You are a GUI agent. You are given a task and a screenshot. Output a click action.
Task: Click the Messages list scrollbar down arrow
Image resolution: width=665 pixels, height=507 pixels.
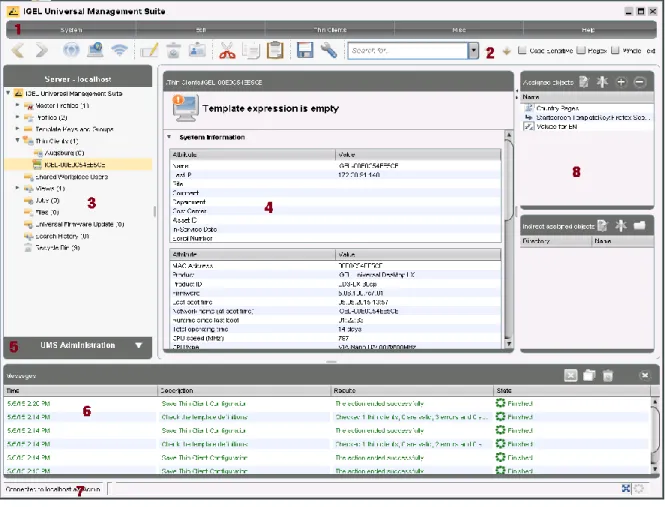point(655,469)
